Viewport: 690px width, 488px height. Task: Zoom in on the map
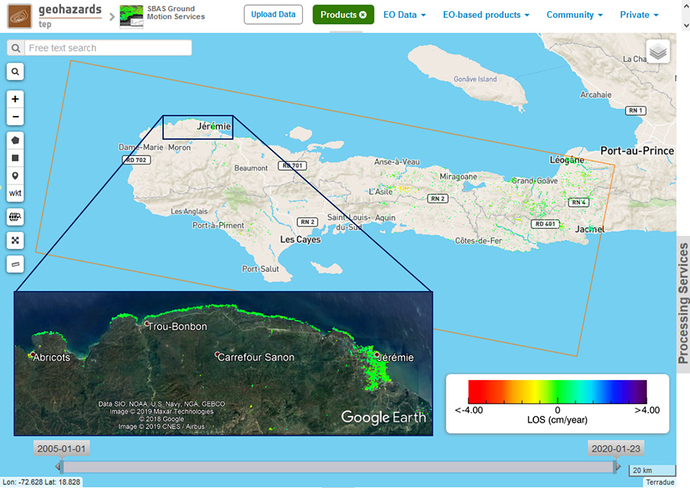tap(16, 99)
